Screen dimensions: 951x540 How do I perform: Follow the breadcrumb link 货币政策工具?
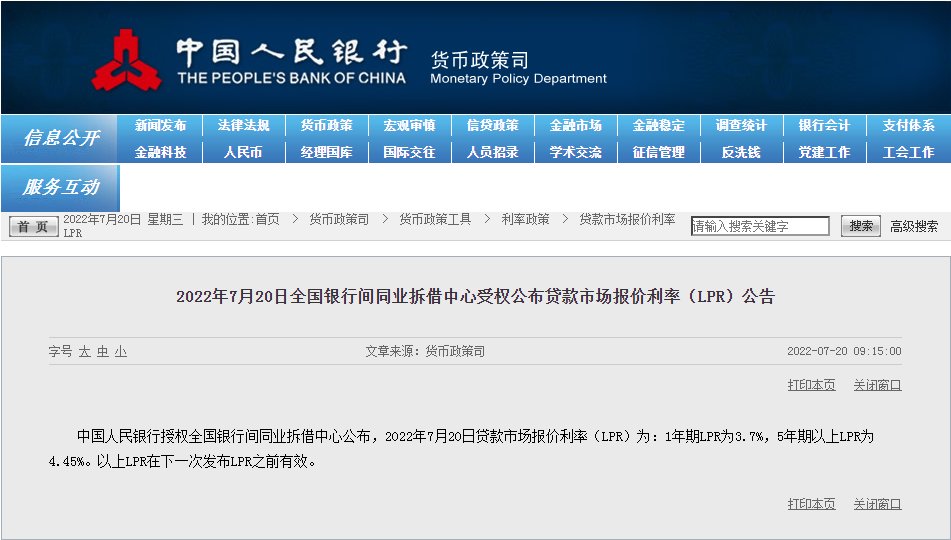435,220
